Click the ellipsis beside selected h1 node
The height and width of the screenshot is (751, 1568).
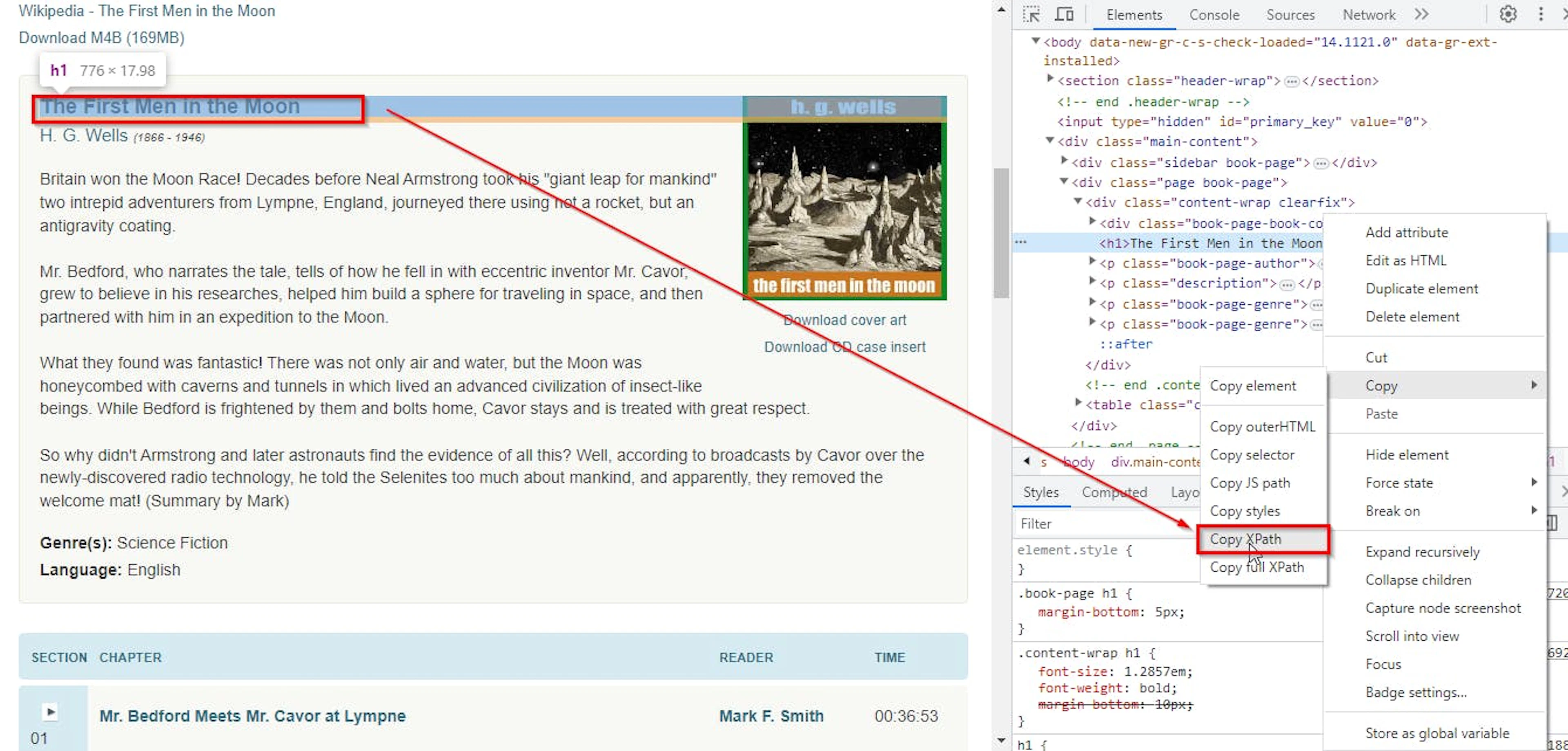(1021, 242)
